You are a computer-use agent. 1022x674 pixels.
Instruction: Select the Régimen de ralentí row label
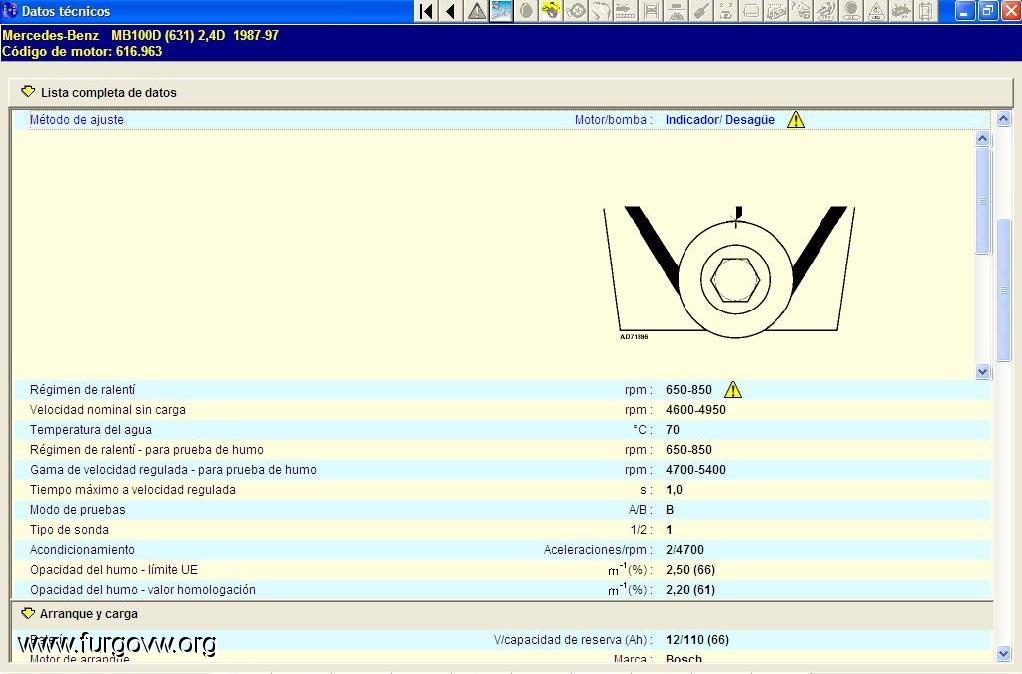pyautogui.click(x=82, y=389)
